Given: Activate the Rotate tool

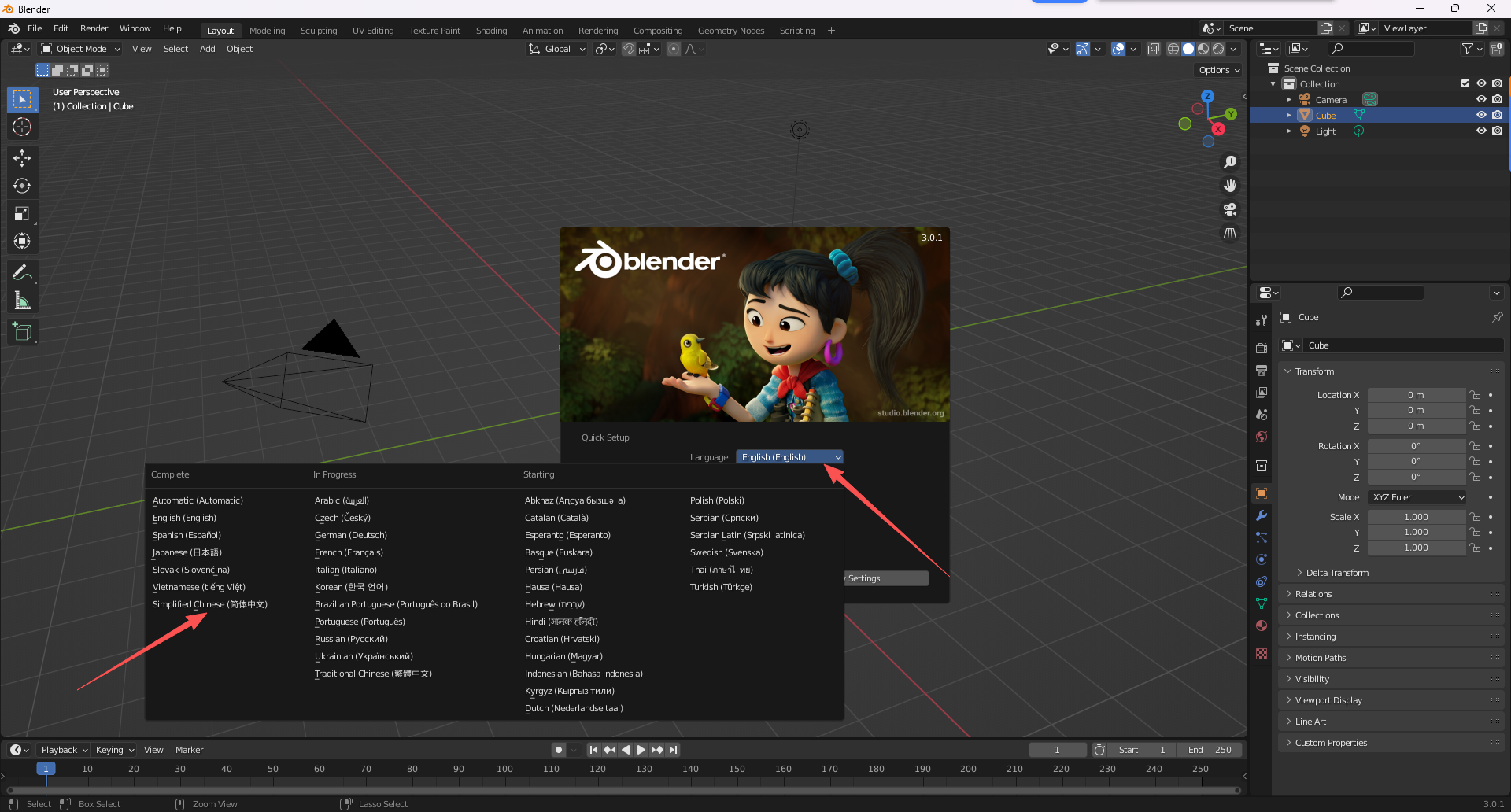Looking at the screenshot, I should [x=22, y=186].
